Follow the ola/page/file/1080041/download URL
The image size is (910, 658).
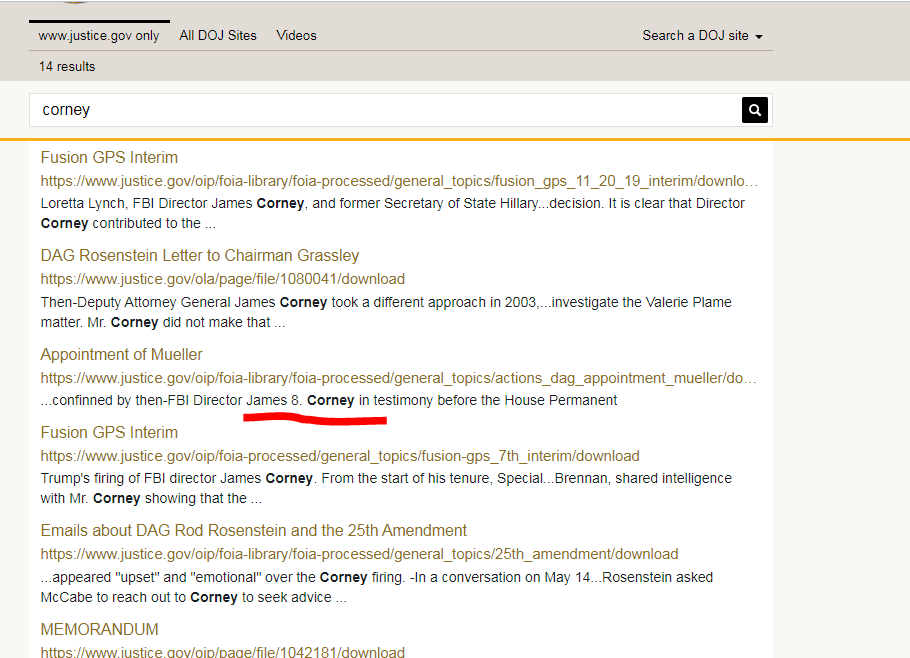222,279
